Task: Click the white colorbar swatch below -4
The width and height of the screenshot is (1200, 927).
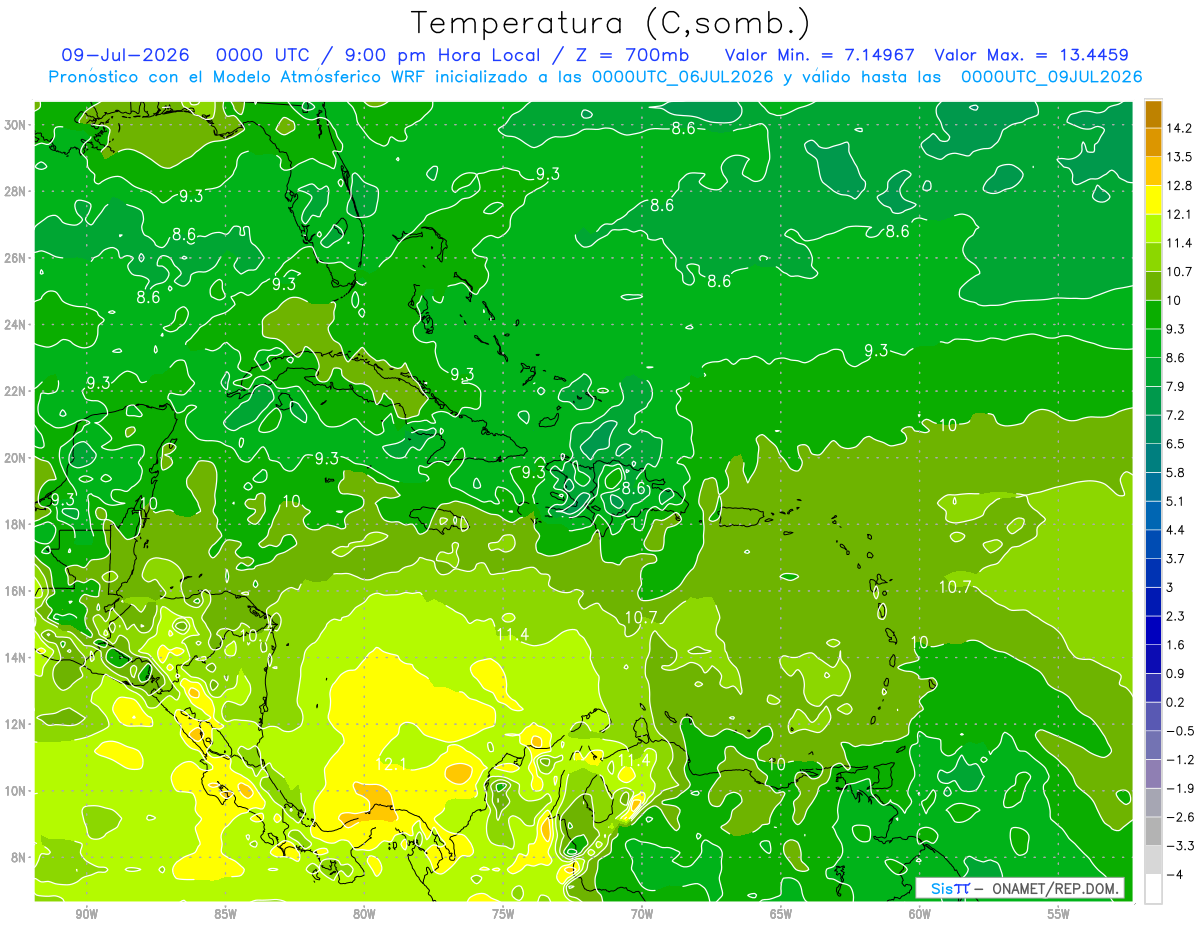Action: pyautogui.click(x=1153, y=889)
